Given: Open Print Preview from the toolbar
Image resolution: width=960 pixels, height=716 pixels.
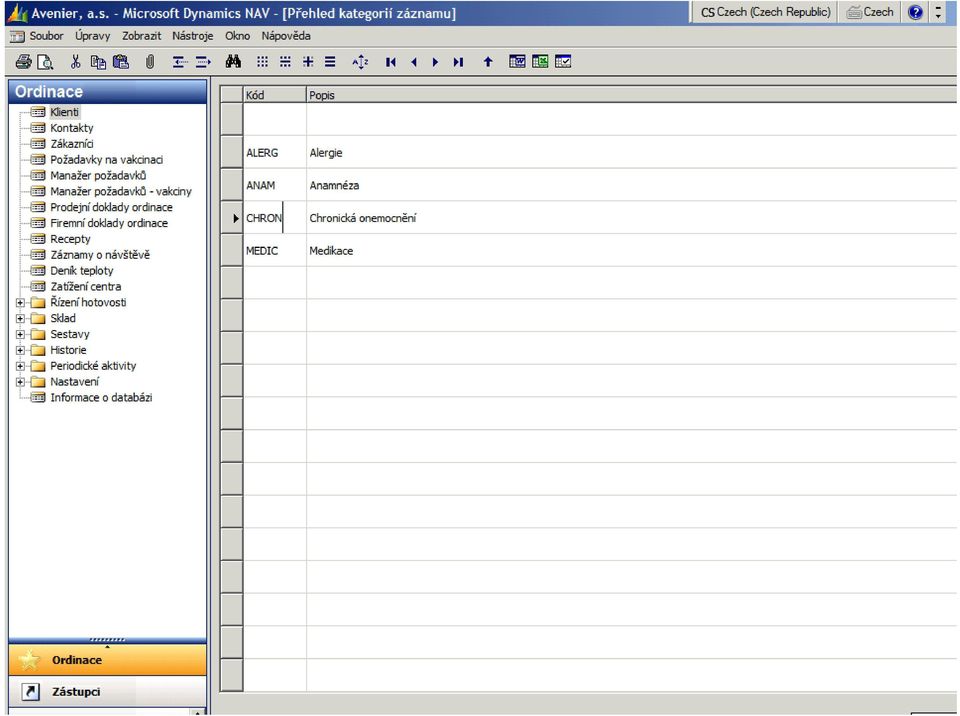Looking at the screenshot, I should point(45,61).
